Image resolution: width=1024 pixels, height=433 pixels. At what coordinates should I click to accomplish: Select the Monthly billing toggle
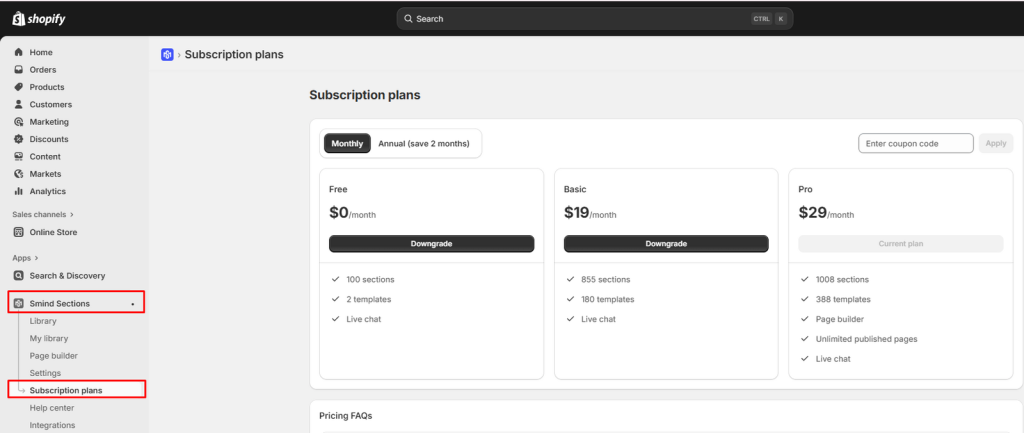(x=347, y=144)
